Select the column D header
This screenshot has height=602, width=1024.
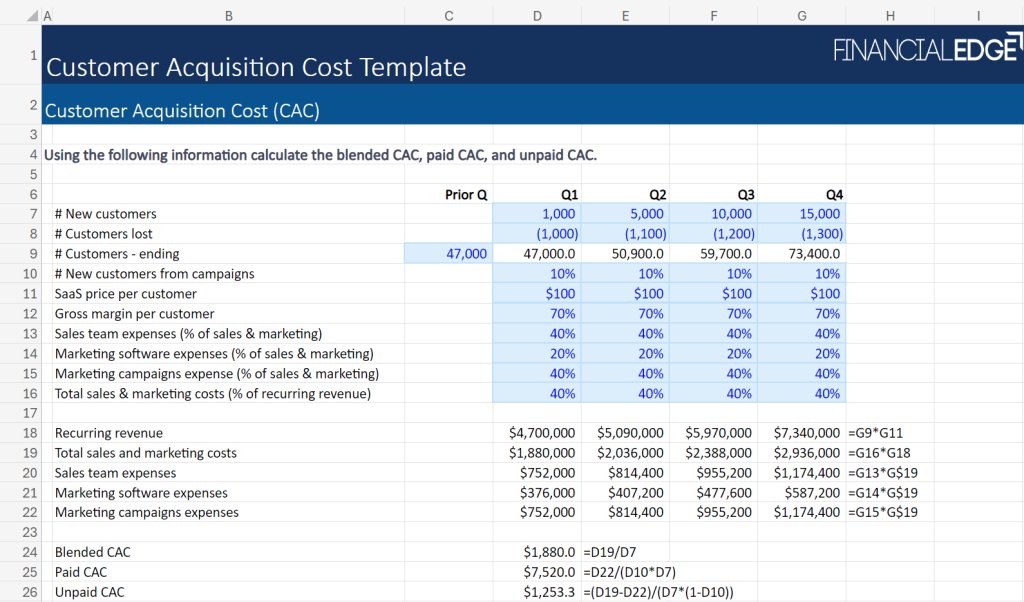point(538,15)
